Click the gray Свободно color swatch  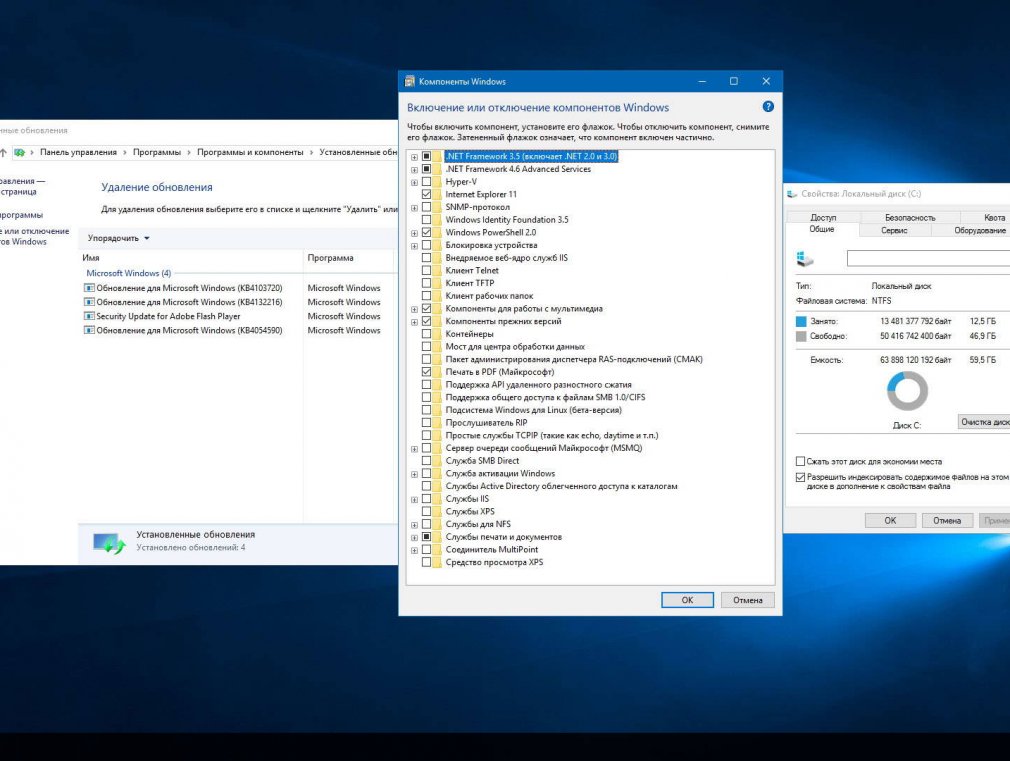tap(801, 336)
